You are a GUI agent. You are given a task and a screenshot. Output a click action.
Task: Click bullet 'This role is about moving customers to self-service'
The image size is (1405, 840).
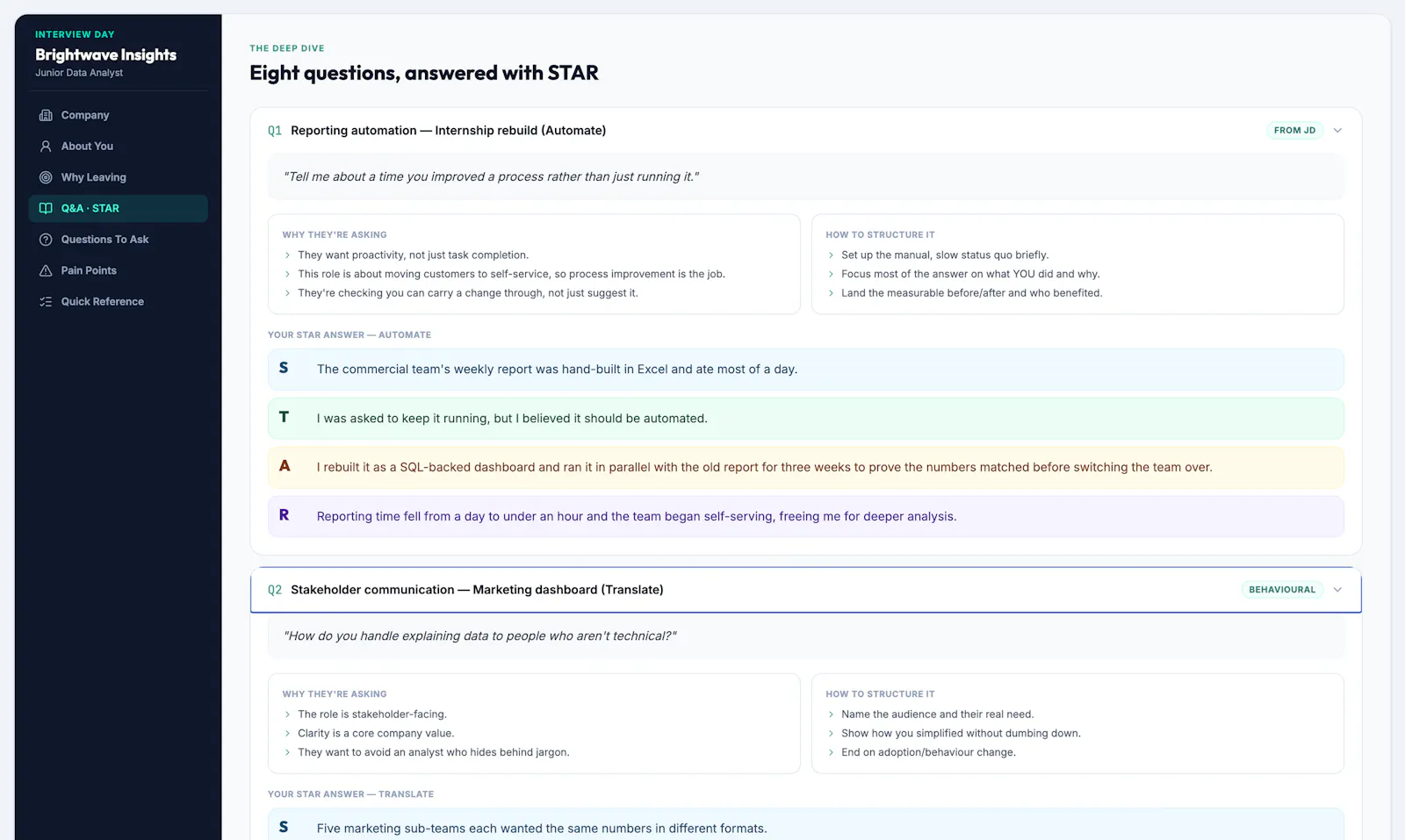coord(511,274)
